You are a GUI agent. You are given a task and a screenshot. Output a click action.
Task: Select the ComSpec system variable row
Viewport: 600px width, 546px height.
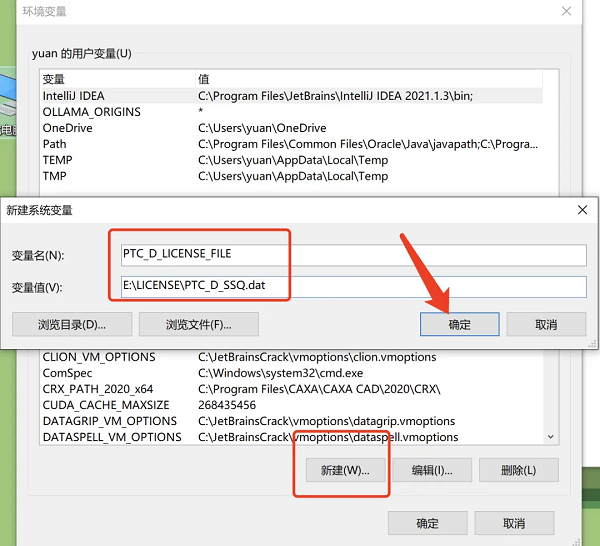(68, 373)
